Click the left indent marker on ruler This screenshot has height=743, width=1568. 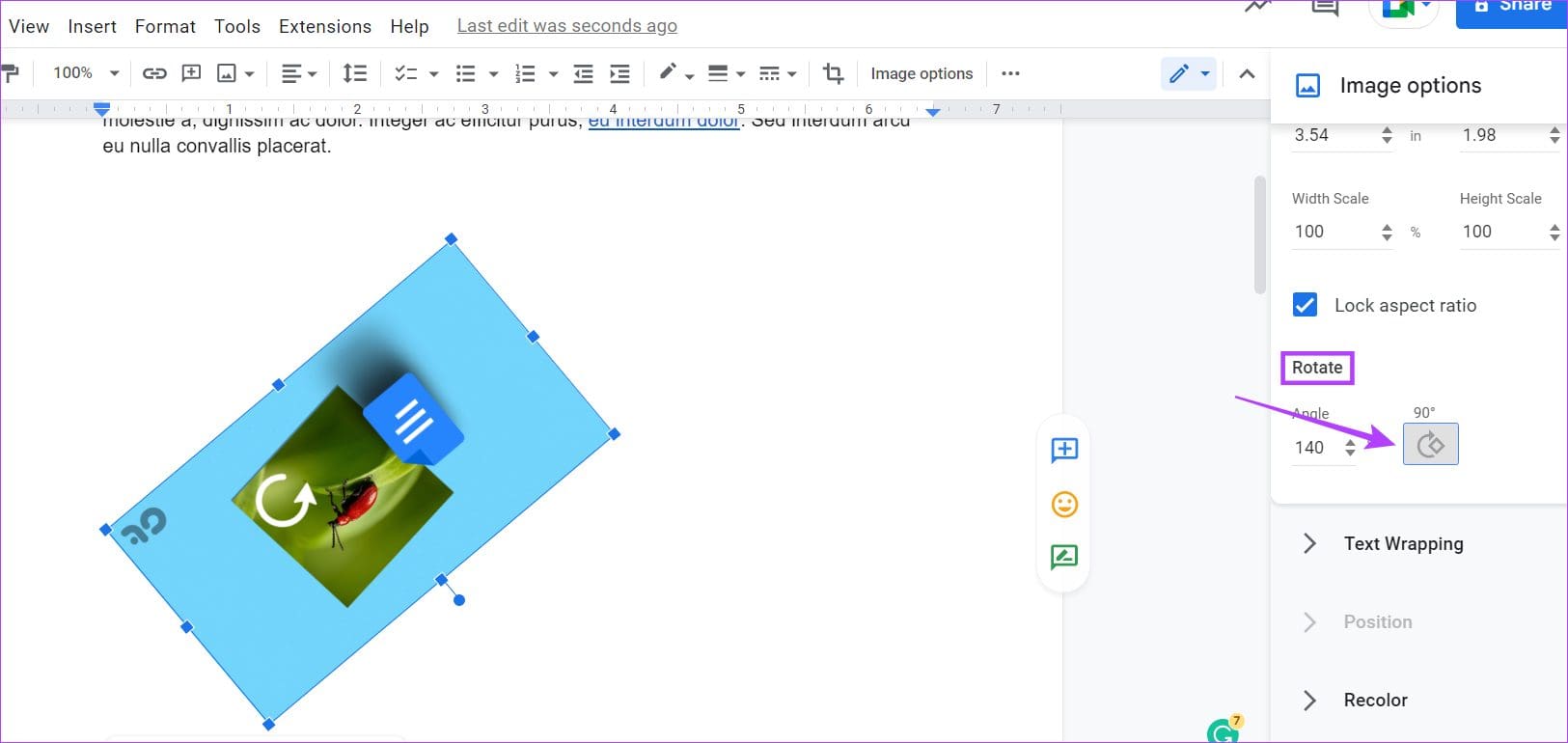101,110
